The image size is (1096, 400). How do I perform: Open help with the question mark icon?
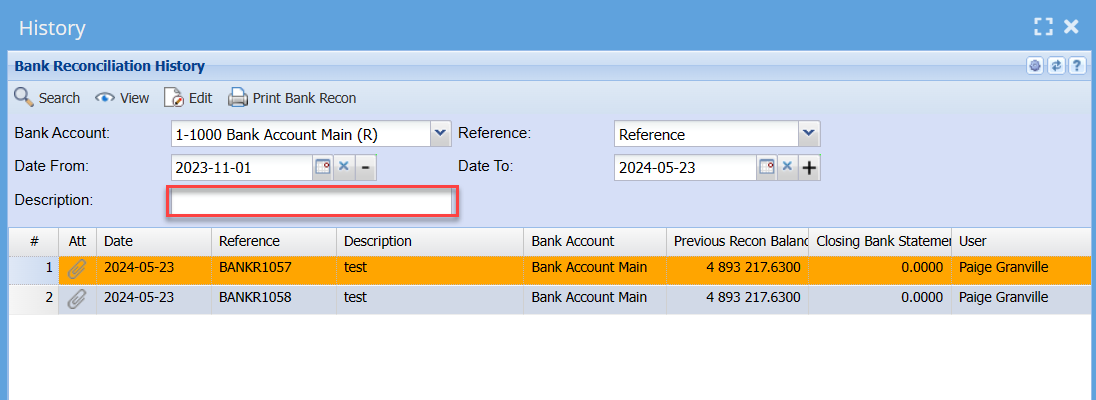coord(1077,66)
